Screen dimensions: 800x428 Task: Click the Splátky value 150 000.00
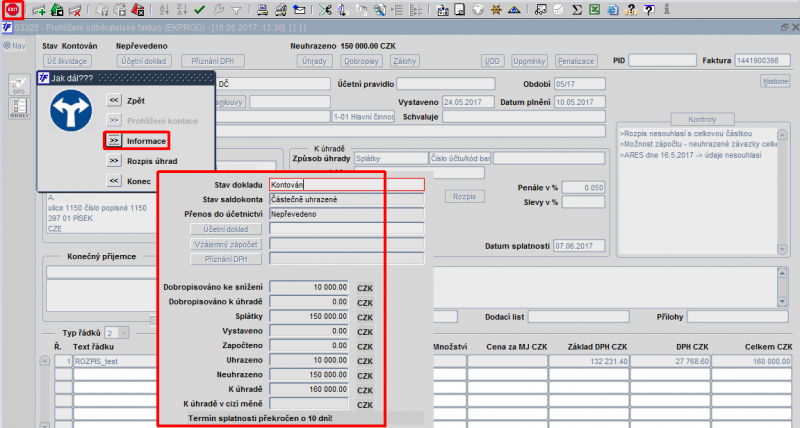point(309,316)
